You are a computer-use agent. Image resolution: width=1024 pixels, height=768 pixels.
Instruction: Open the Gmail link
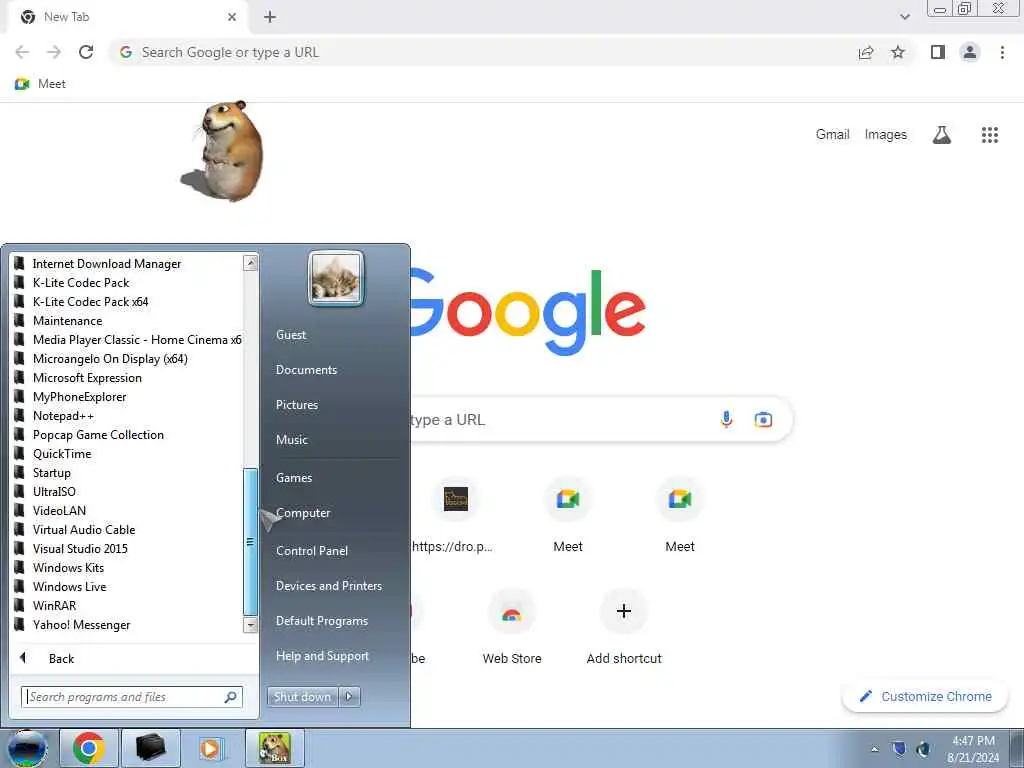pos(833,135)
